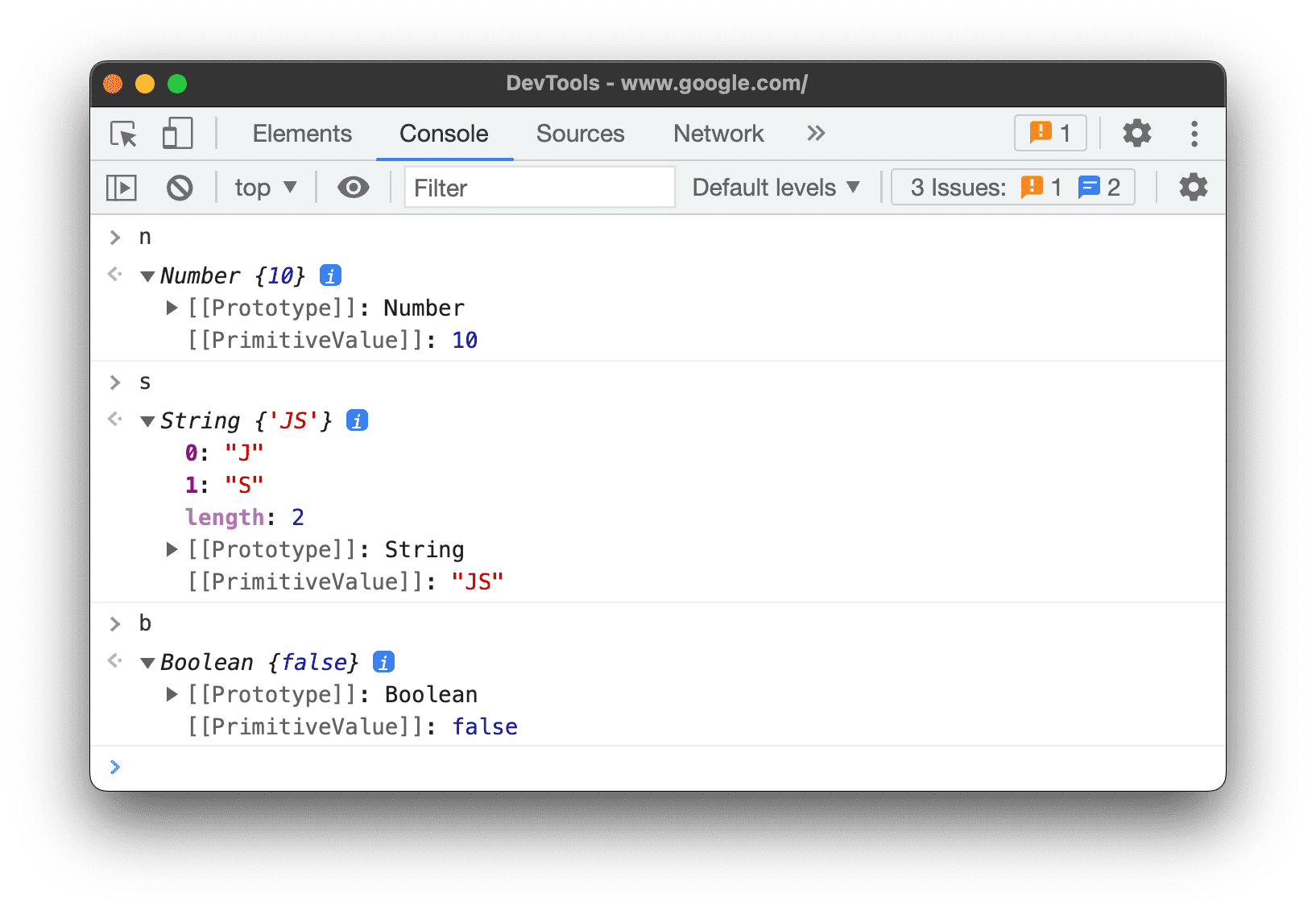
Task: Toggle the device toolbar icon
Action: tap(177, 134)
